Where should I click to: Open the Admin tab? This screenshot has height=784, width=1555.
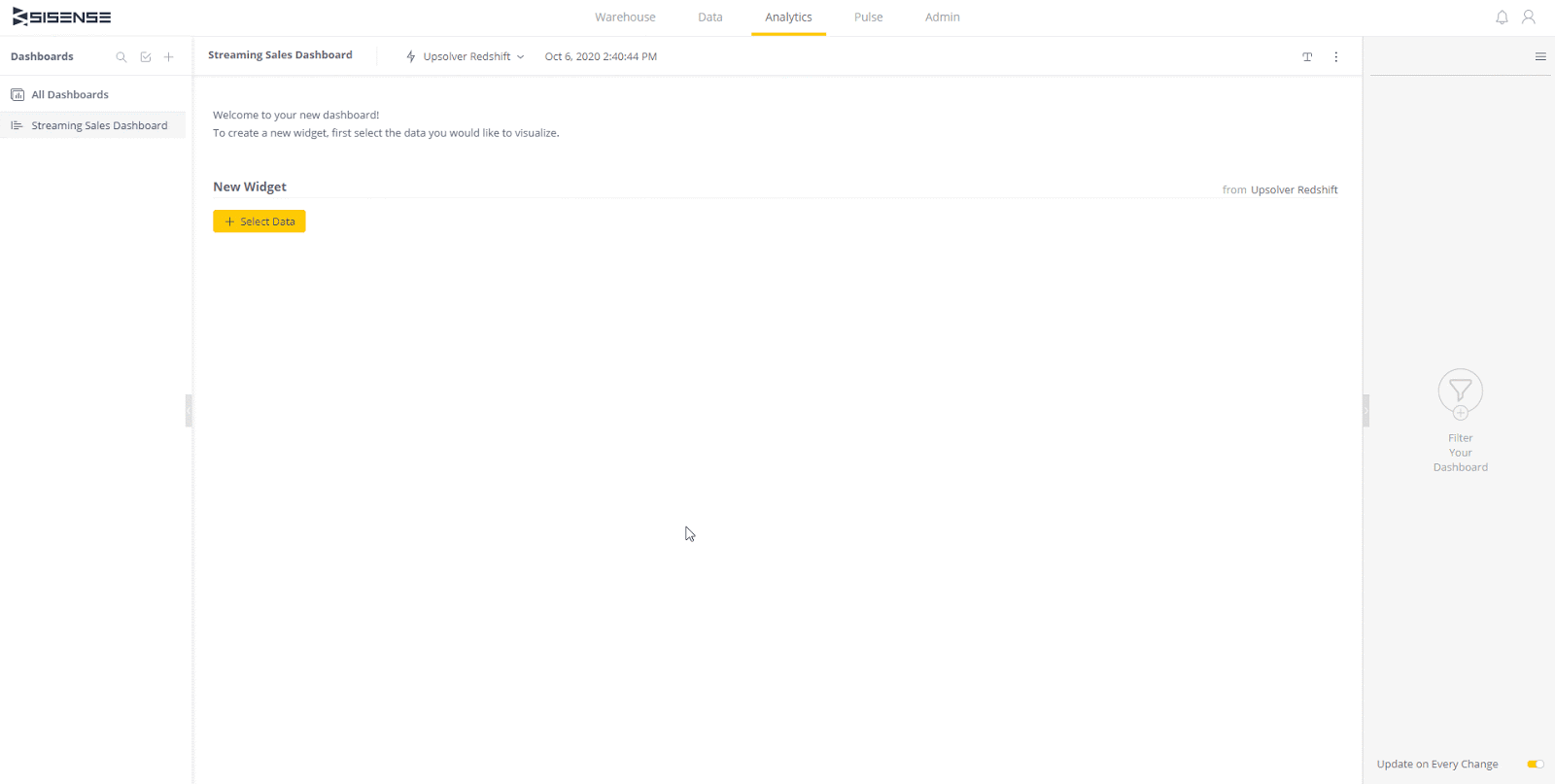pos(943,17)
